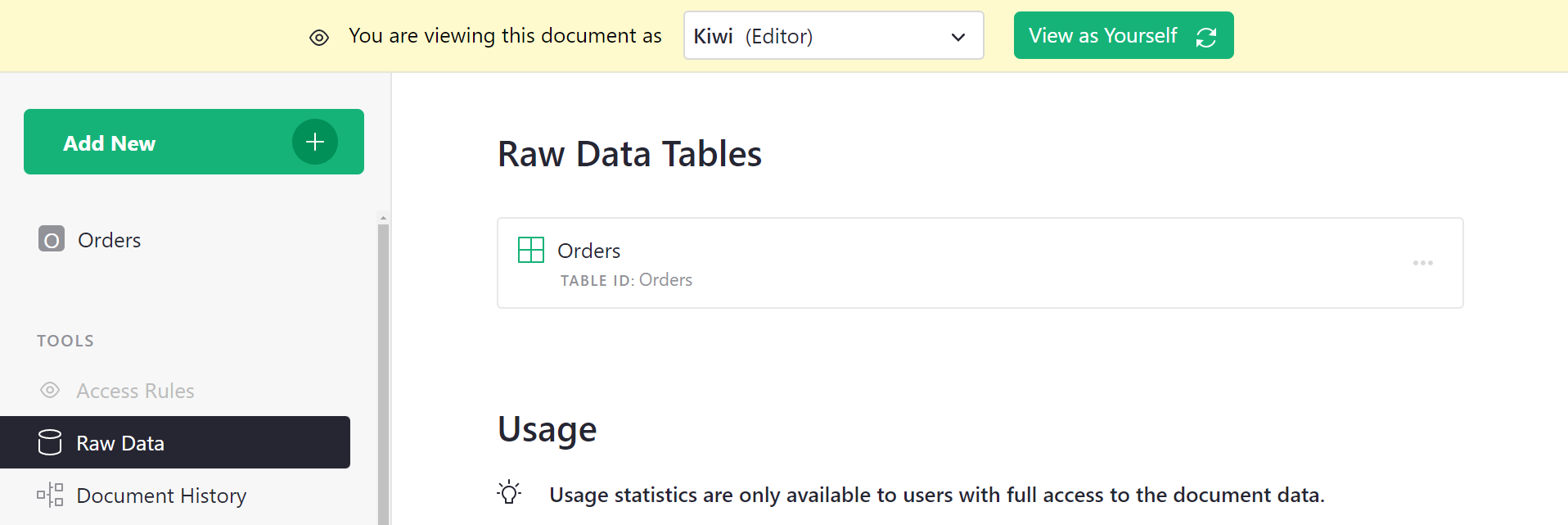Image resolution: width=1568 pixels, height=525 pixels.
Task: Open Document History from the sidebar
Action: click(161, 496)
